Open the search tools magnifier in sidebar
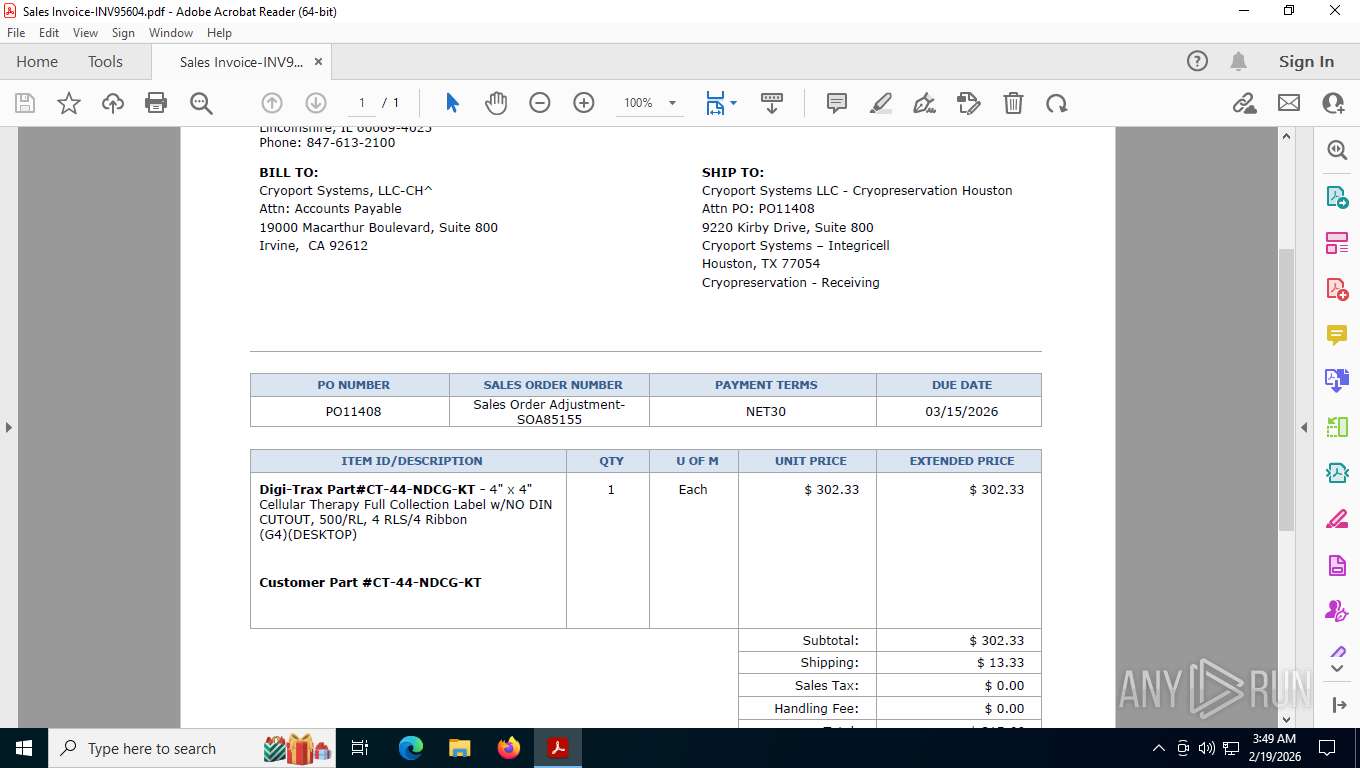Image resolution: width=1360 pixels, height=768 pixels. tap(1337, 150)
